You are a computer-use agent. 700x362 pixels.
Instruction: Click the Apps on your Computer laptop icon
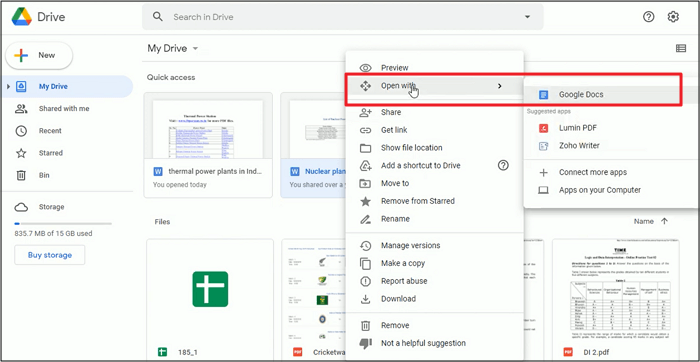543,190
